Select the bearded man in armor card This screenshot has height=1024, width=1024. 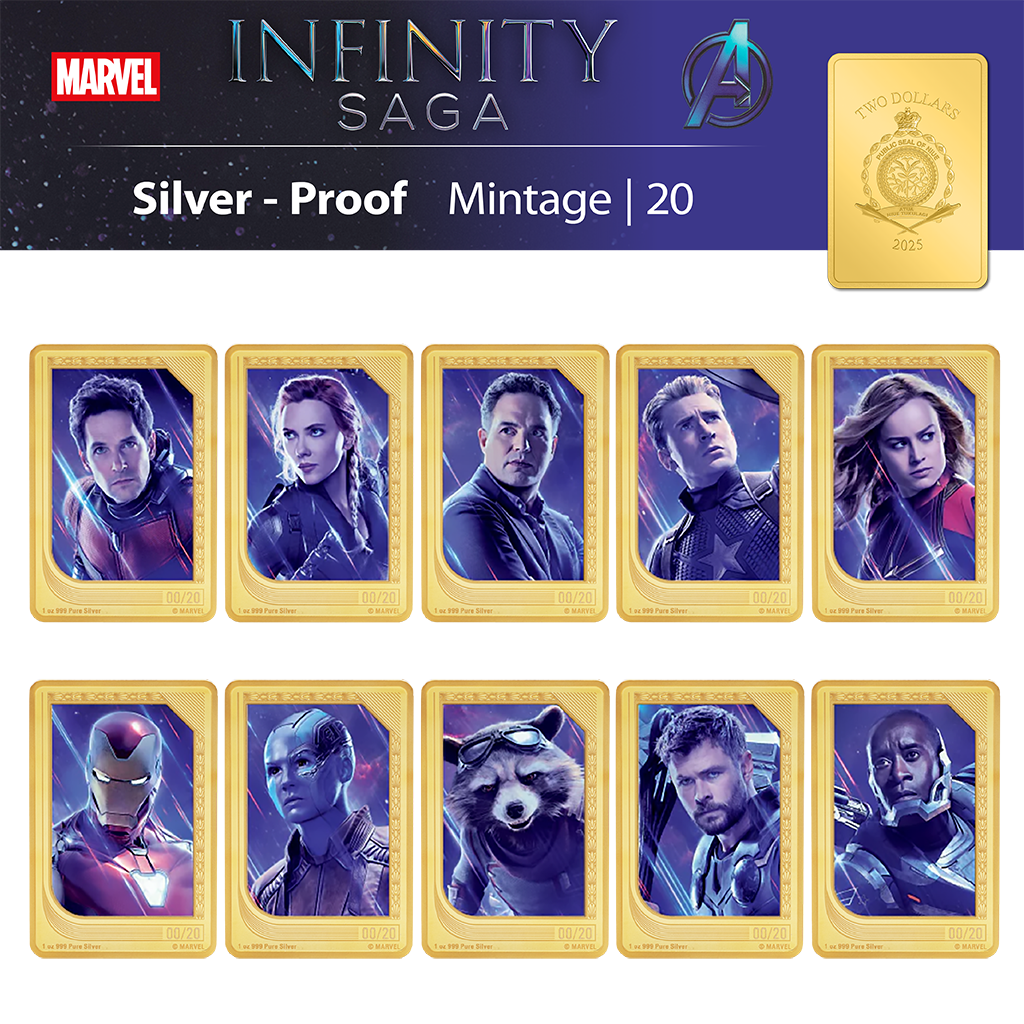pos(710,819)
